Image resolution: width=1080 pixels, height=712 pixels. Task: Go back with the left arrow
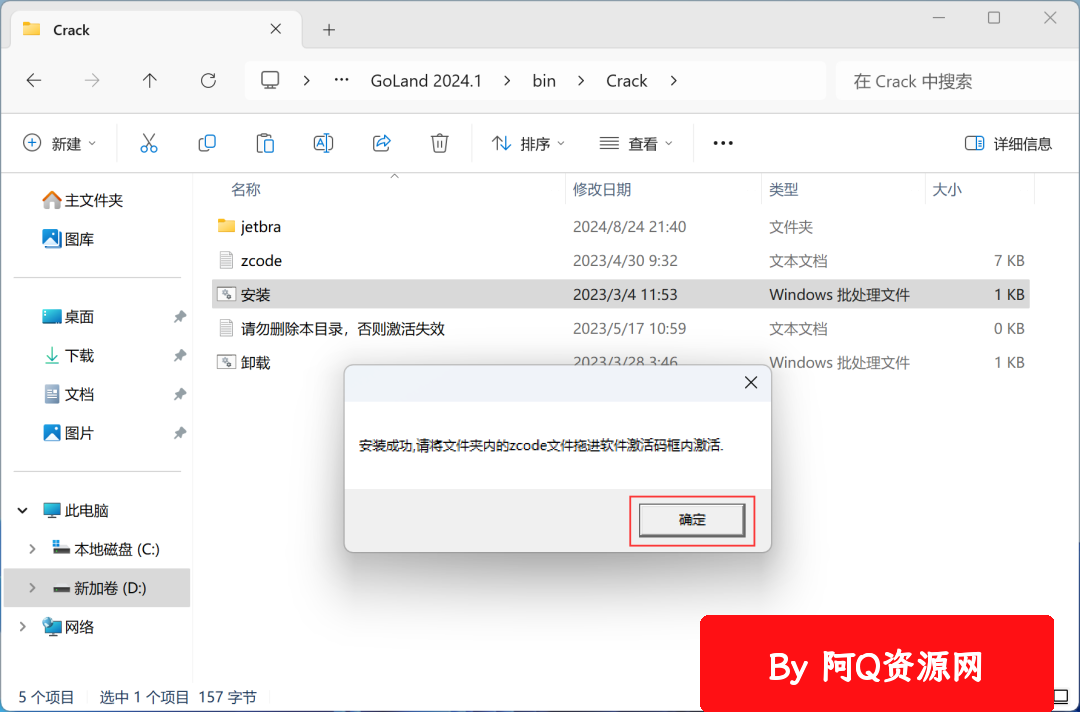[34, 81]
